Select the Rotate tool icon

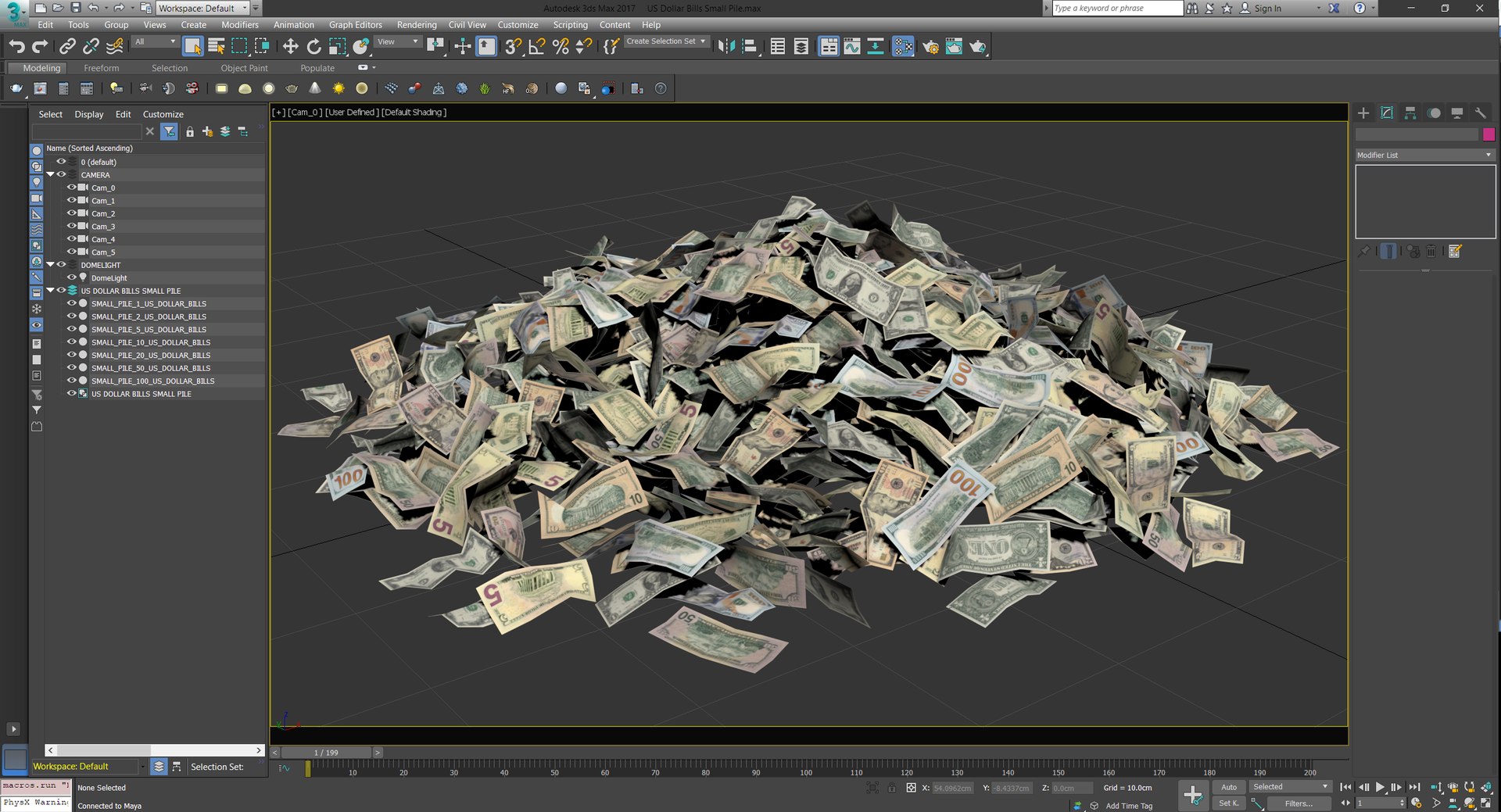point(313,47)
